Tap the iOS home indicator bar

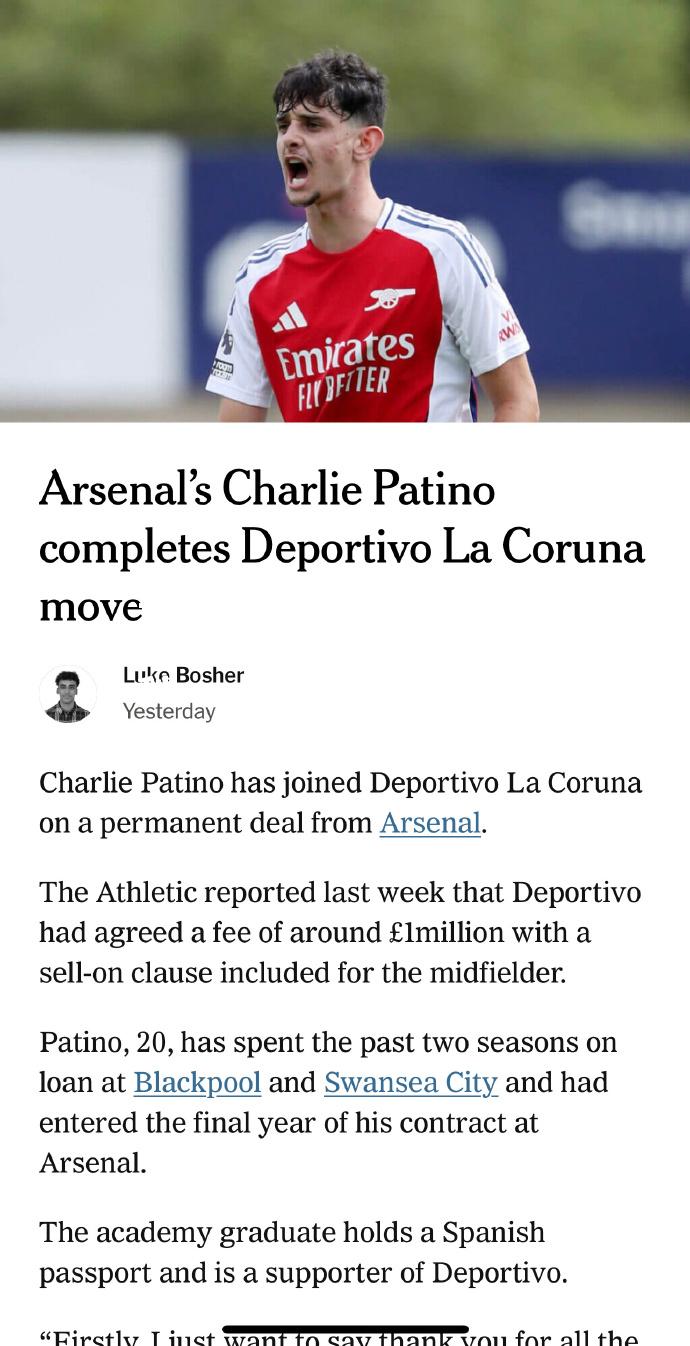(x=345, y=1330)
